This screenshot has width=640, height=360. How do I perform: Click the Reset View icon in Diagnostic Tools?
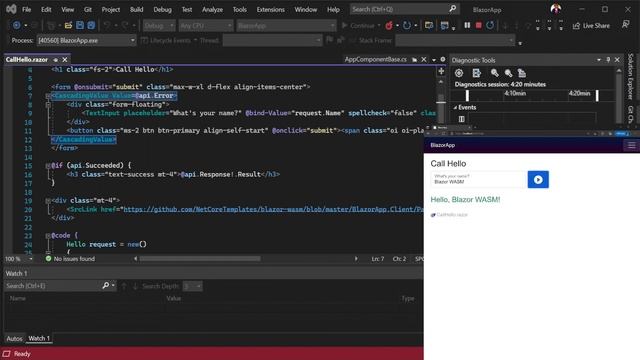(x=522, y=73)
